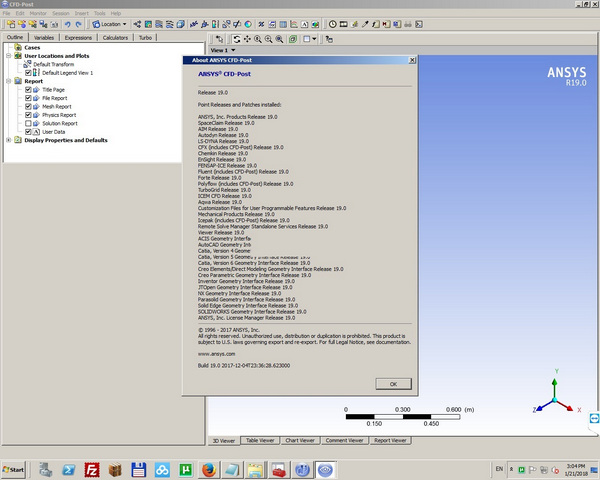Click the Windows Start button
600x480 pixels.
click(x=15, y=468)
